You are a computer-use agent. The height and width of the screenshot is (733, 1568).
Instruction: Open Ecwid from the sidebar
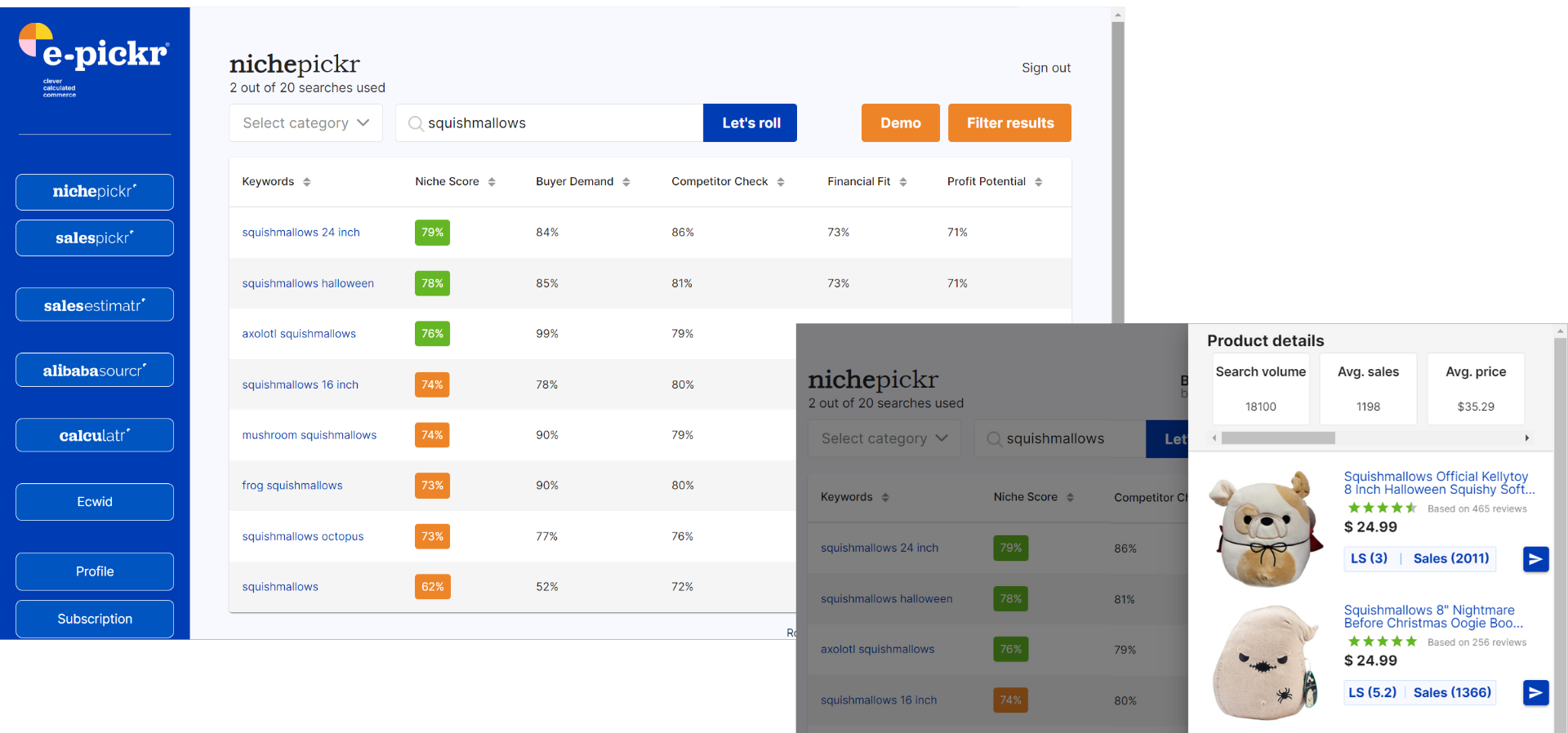tap(95, 502)
